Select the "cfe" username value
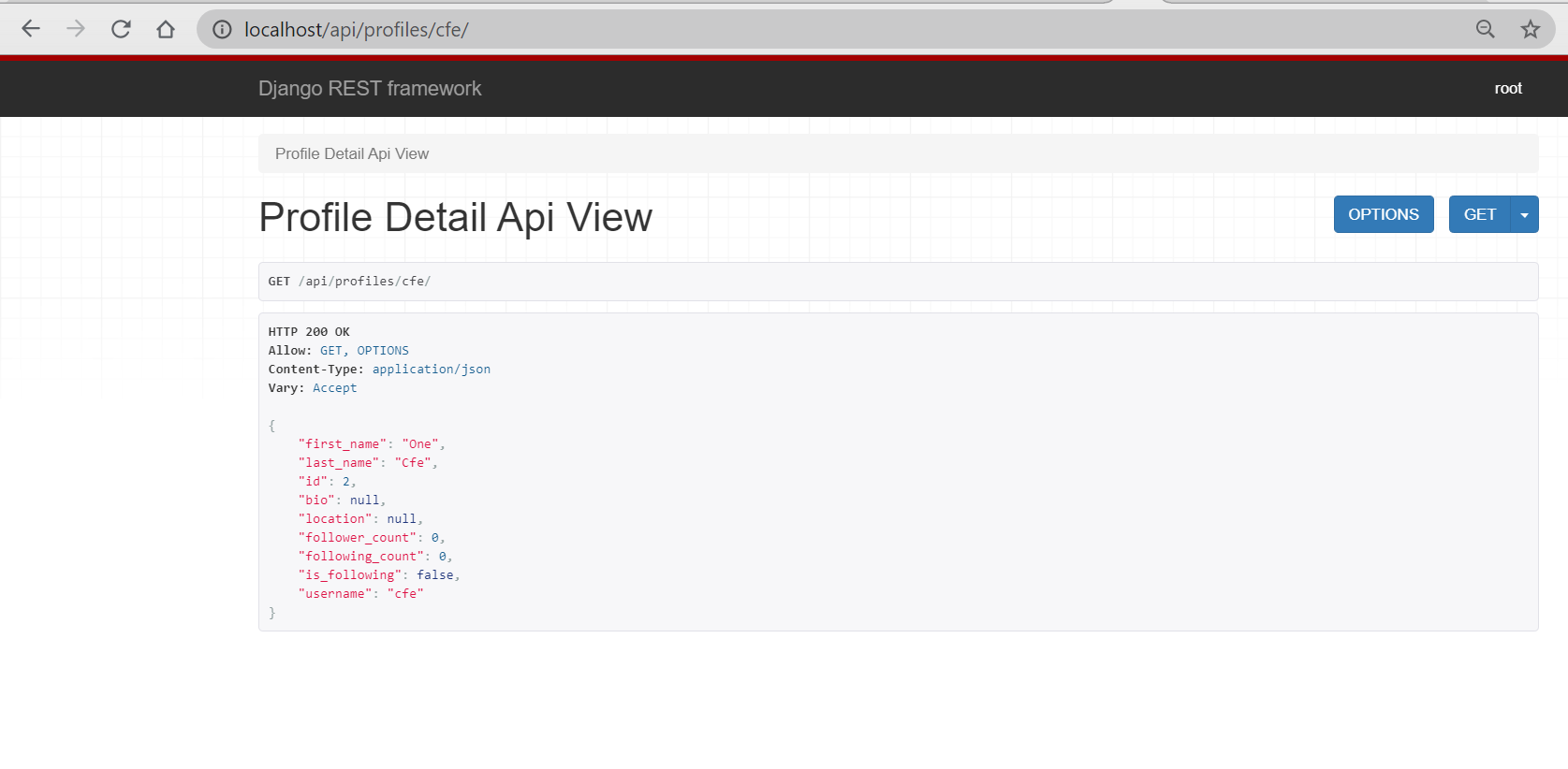 (405, 594)
